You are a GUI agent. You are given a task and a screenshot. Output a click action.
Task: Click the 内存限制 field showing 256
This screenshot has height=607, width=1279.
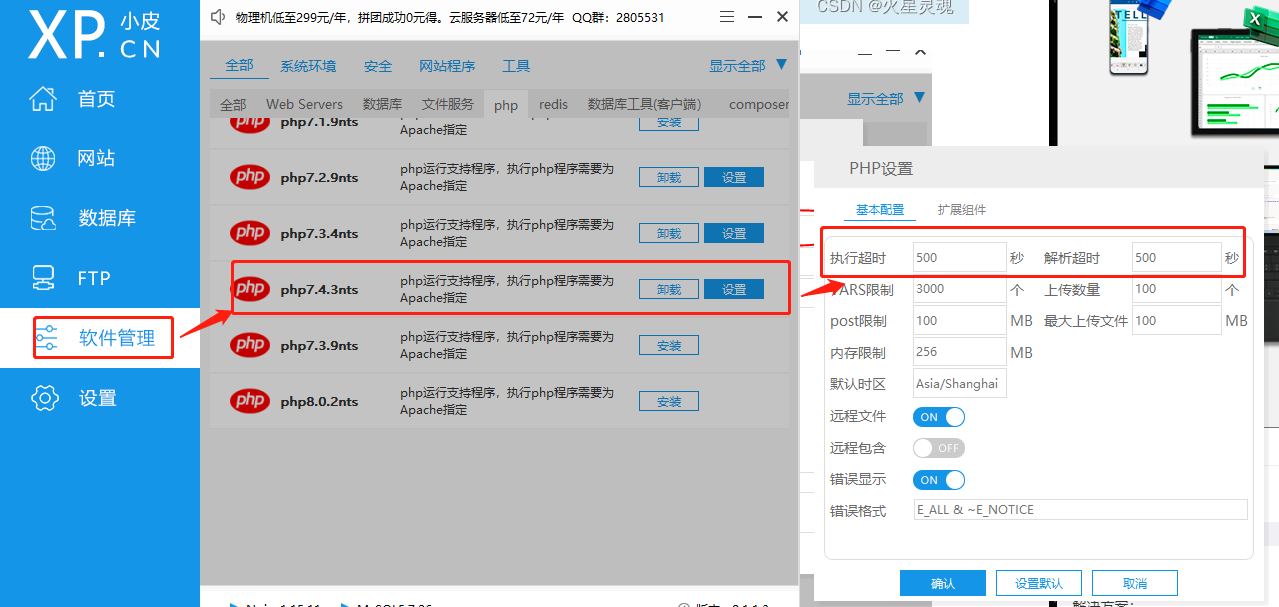(960, 352)
